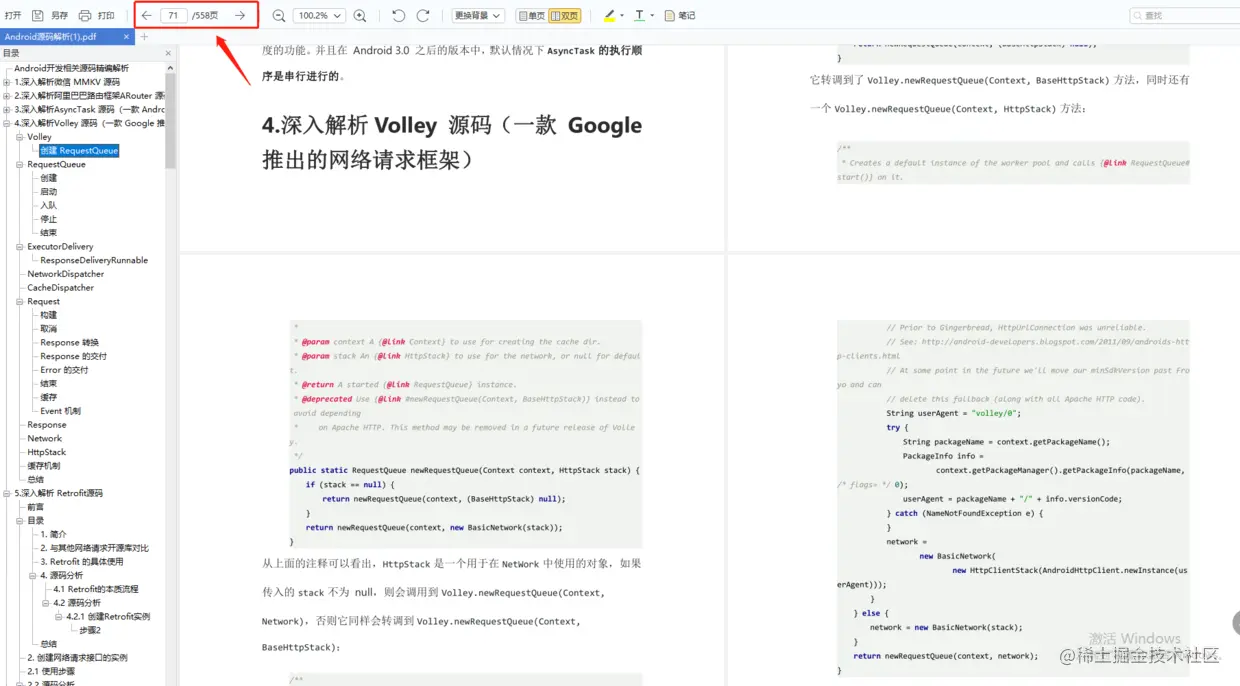Zoom out with the minus magnifier icon
The height and width of the screenshot is (686, 1240).
(279, 16)
